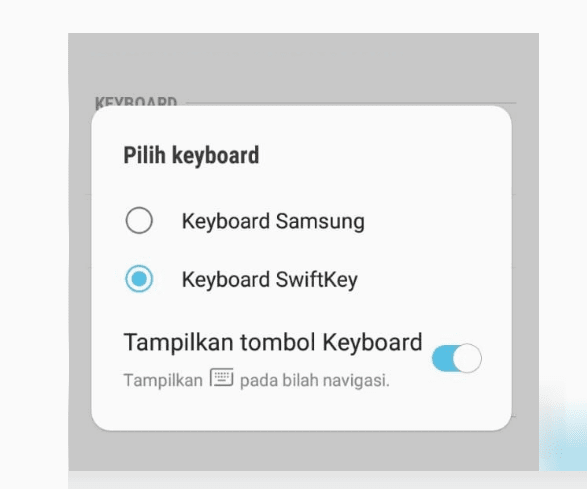Image resolution: width=587 pixels, height=489 pixels.
Task: Click the small keyboard icon in the description
Action: [x=221, y=377]
